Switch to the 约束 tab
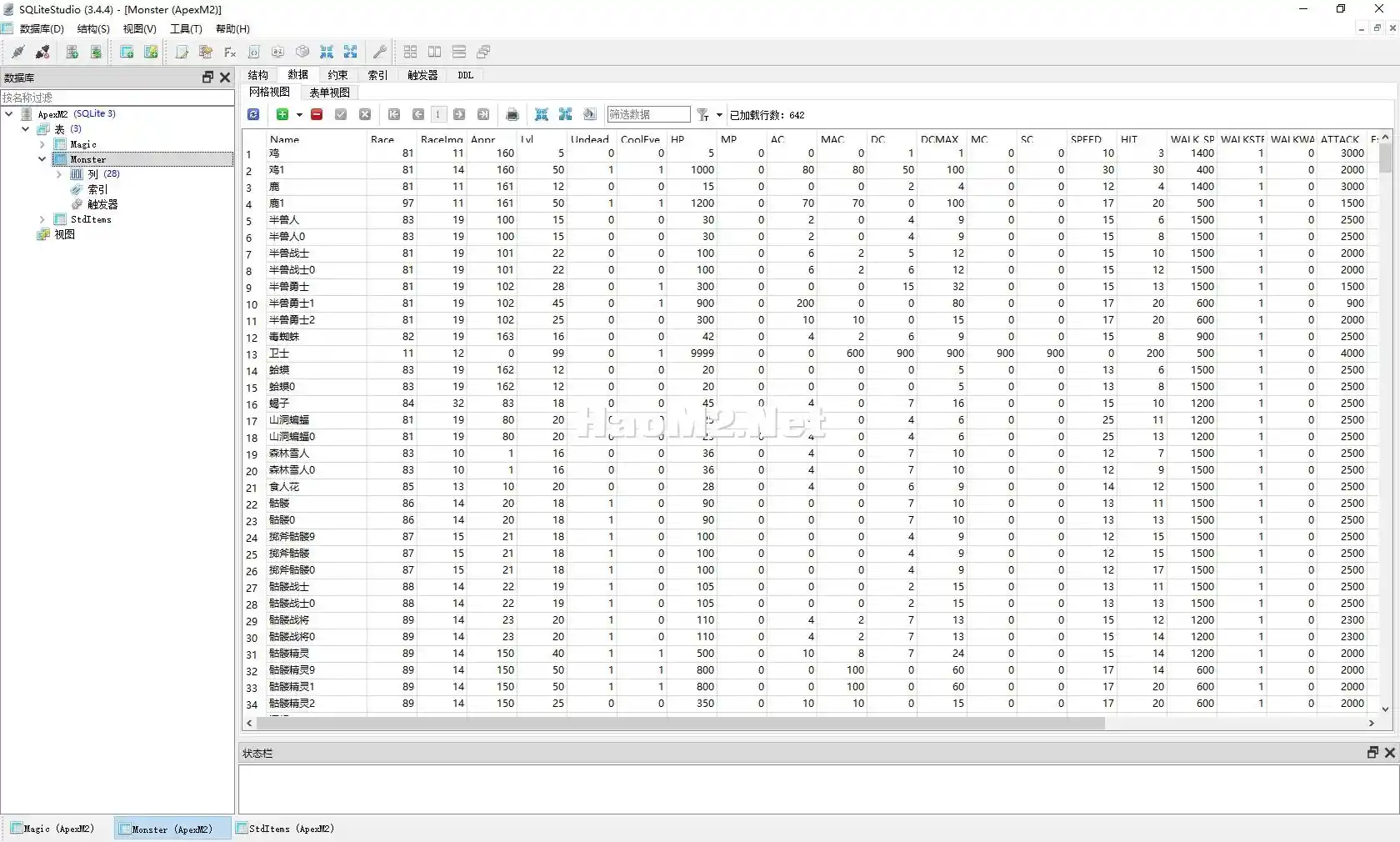This screenshot has height=842, width=1400. point(337,75)
